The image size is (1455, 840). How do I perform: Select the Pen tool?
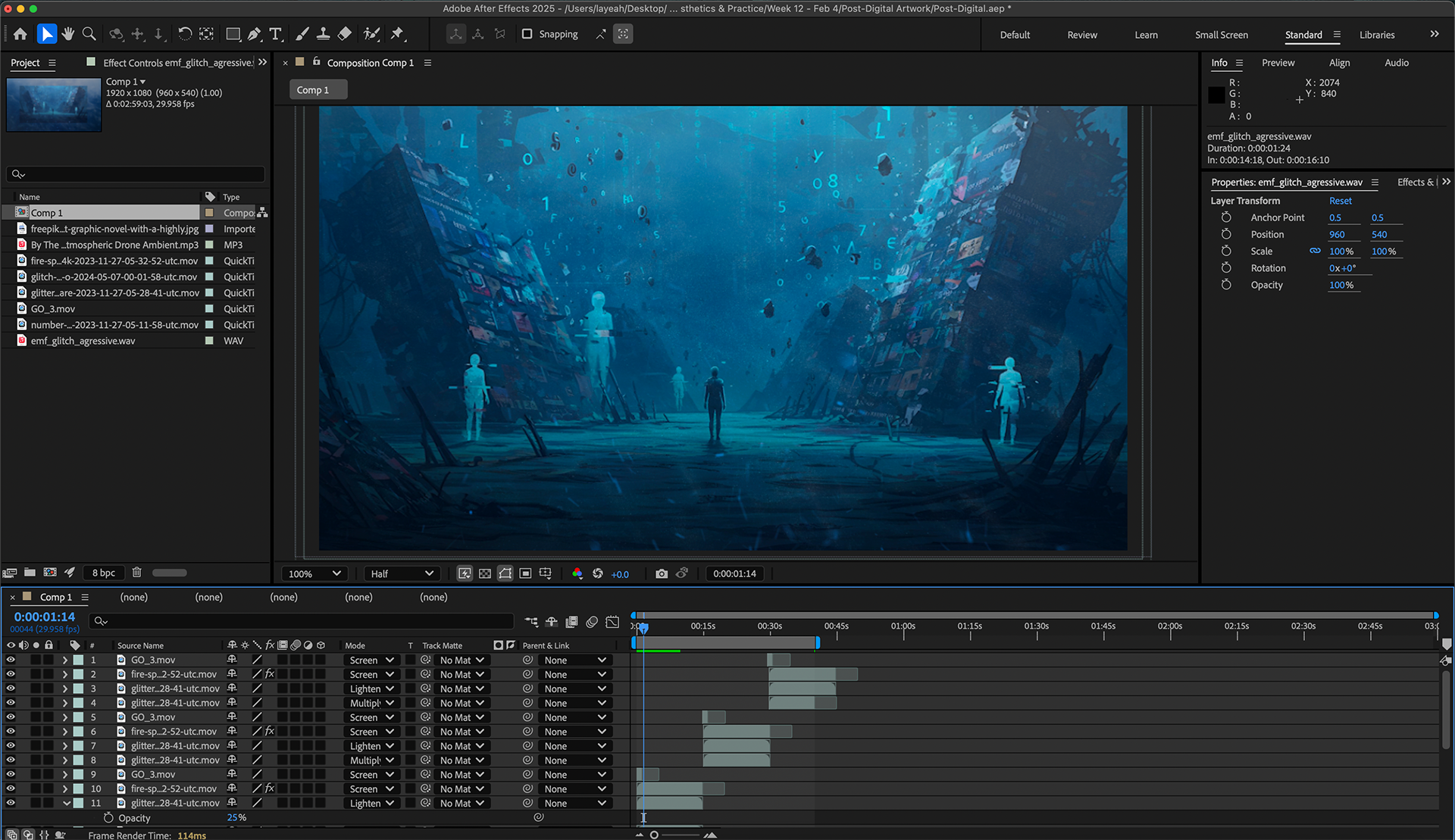pos(255,34)
